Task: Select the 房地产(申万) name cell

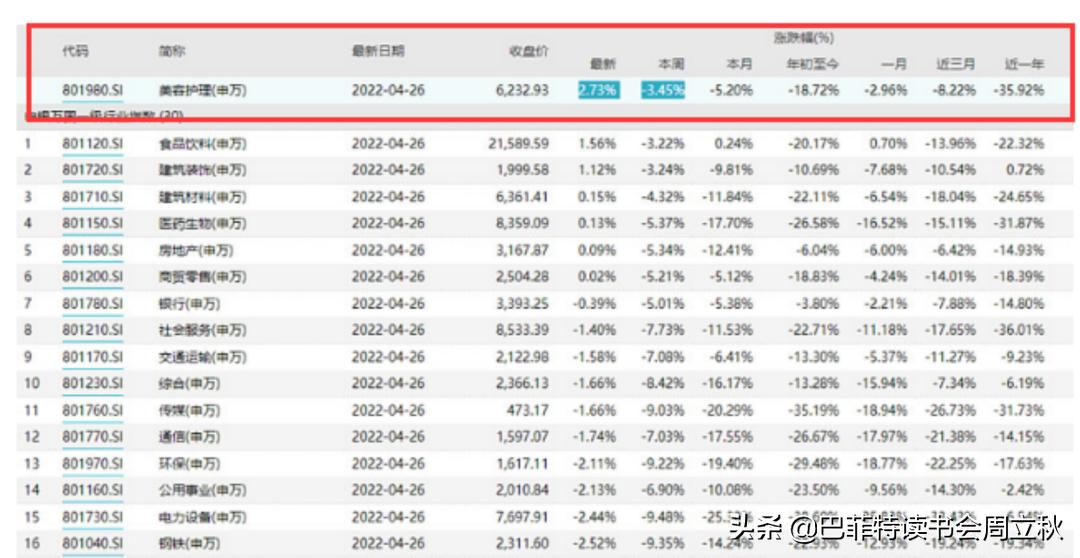Action: pyautogui.click(x=196, y=250)
